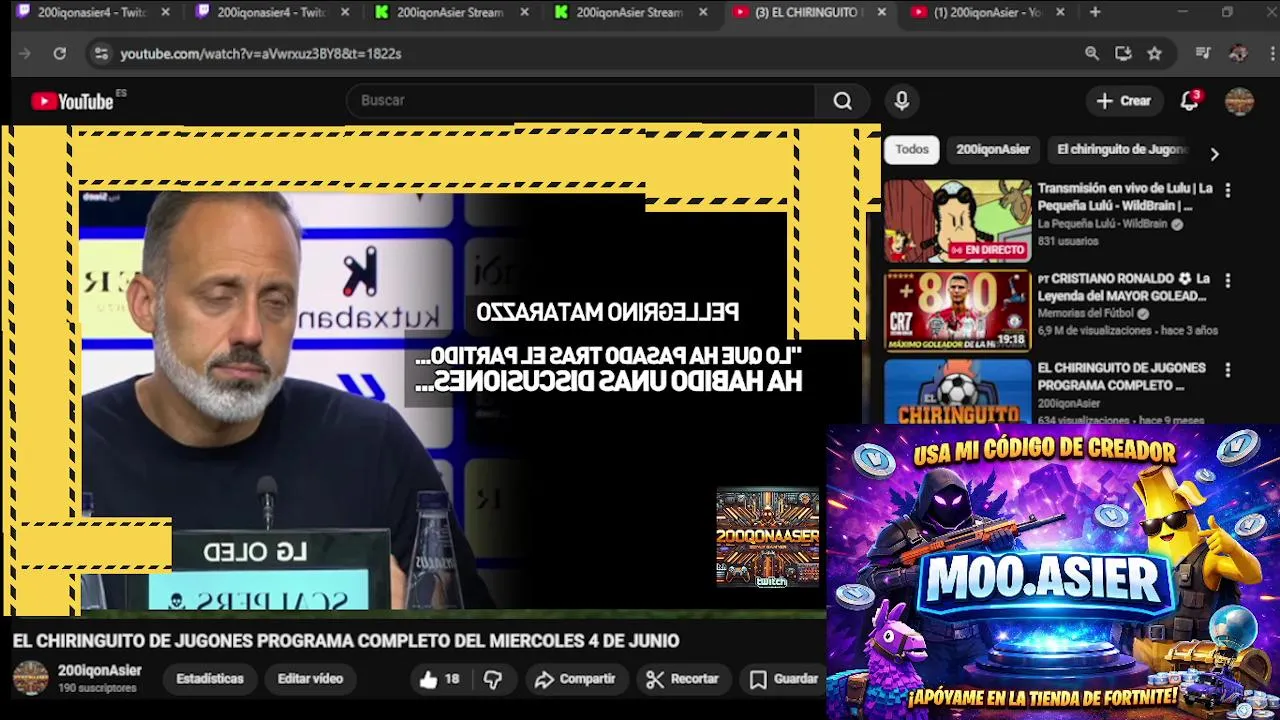Close the second 200iqonasier4 Twitch tab

point(345,12)
